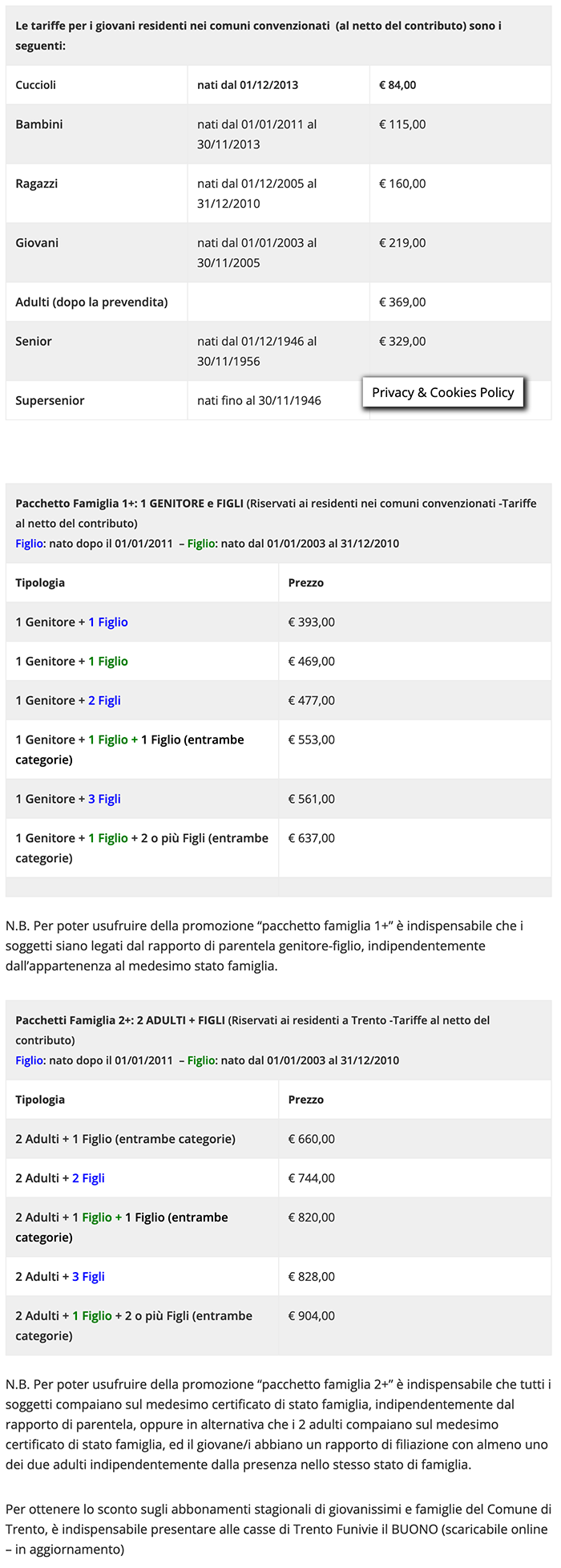Click the Privacy & Cookies Policy button

click(x=442, y=392)
